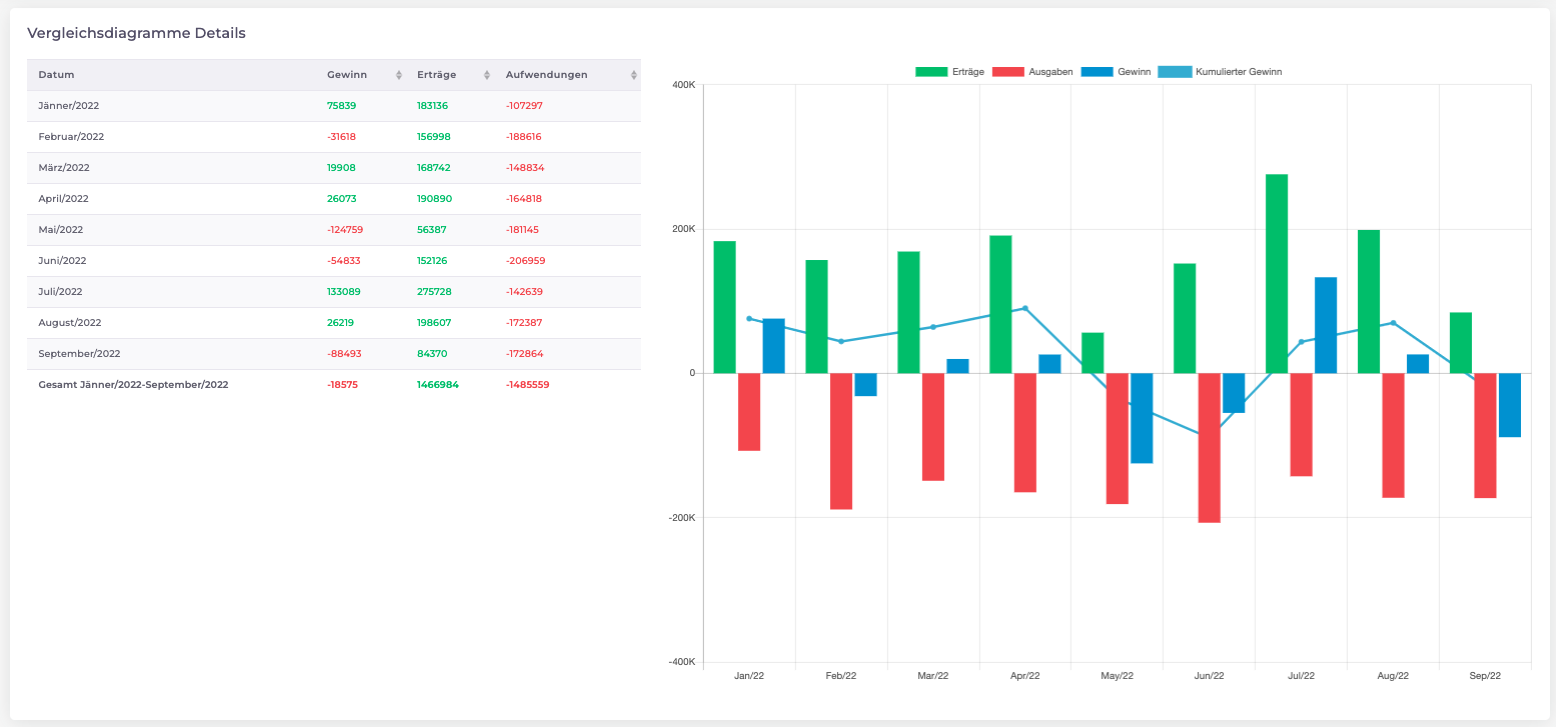Image resolution: width=1556 pixels, height=727 pixels.
Task: Click the red Ausgaben bar for Feb/22
Action: [x=841, y=441]
